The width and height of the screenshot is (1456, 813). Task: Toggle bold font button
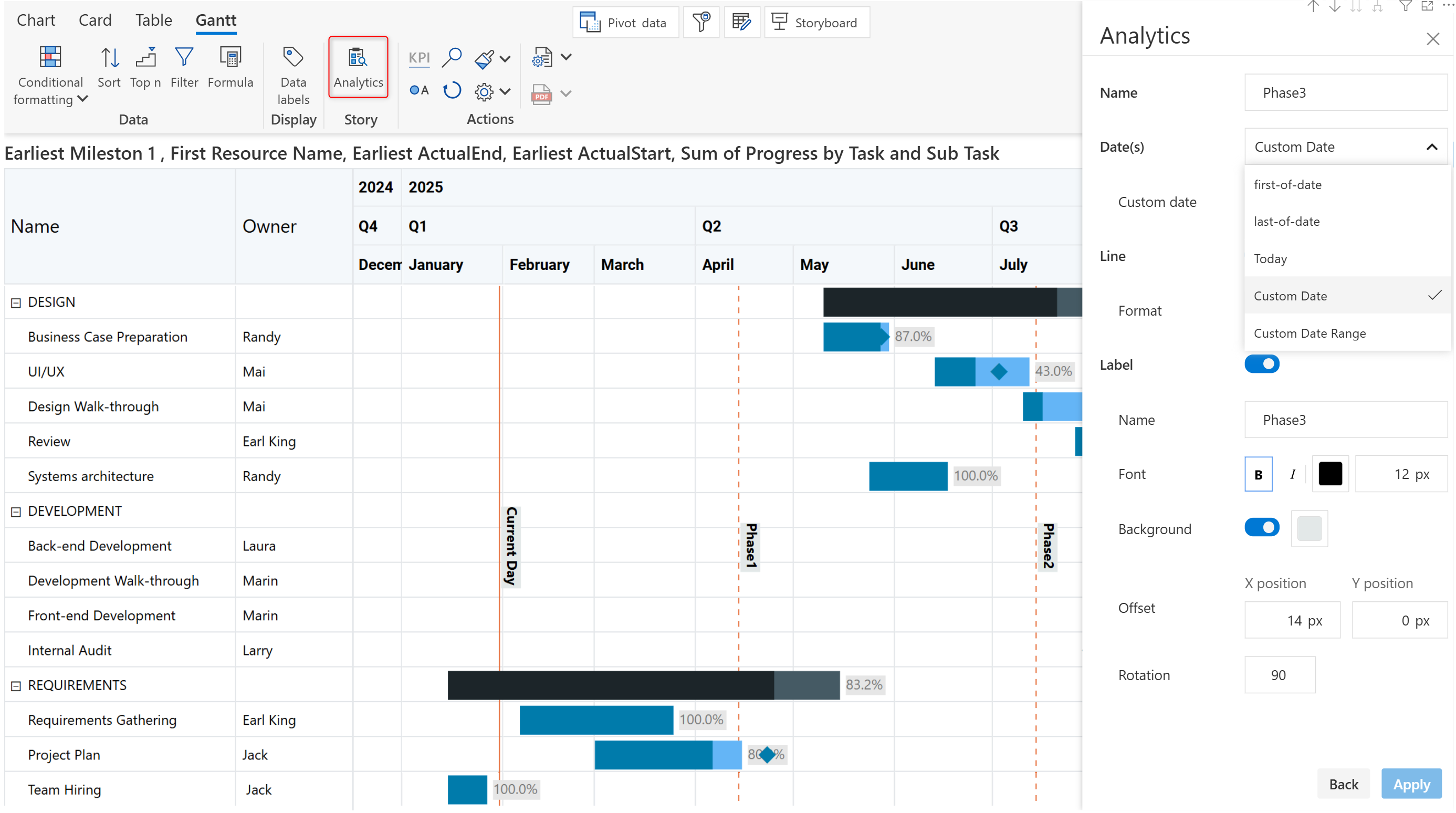tap(1258, 474)
